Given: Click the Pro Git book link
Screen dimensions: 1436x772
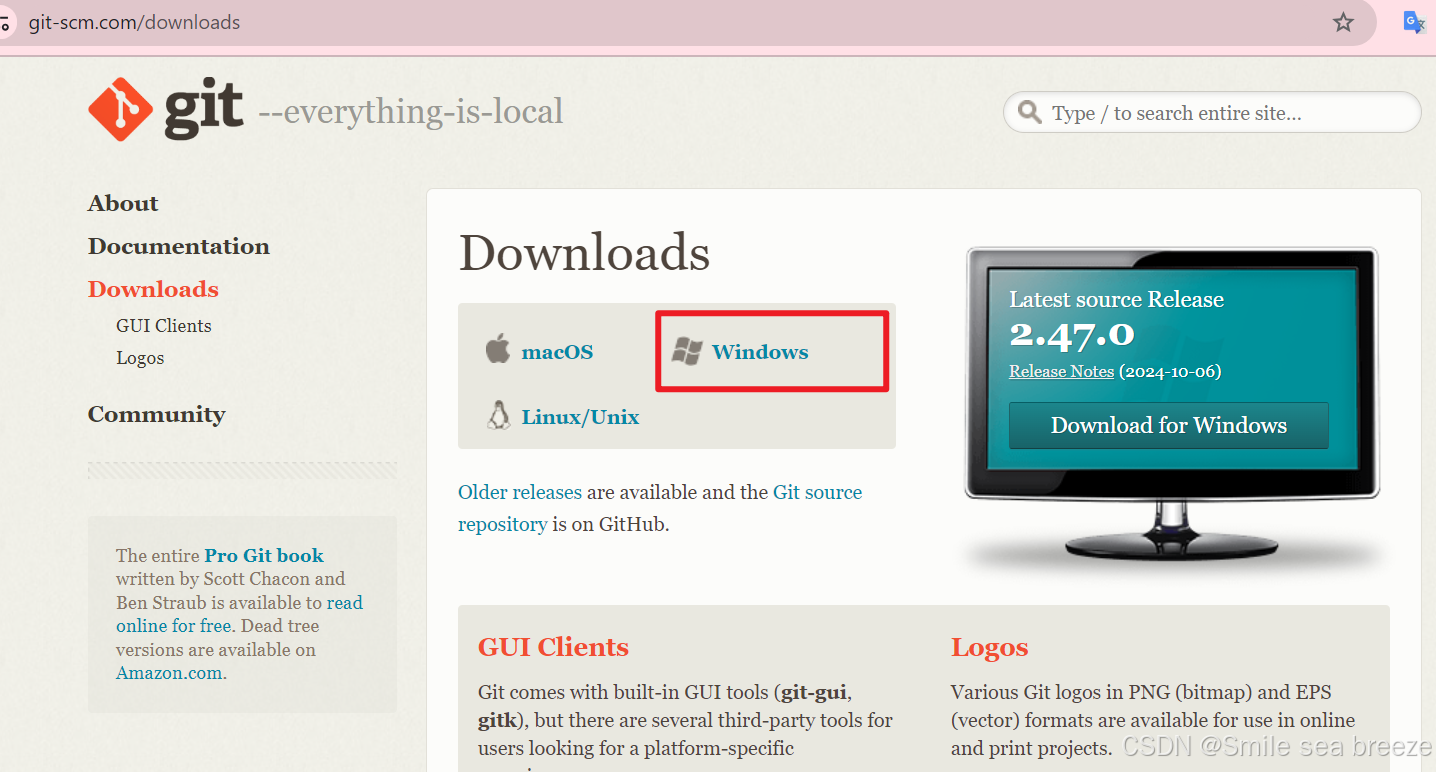Looking at the screenshot, I should pos(264,555).
